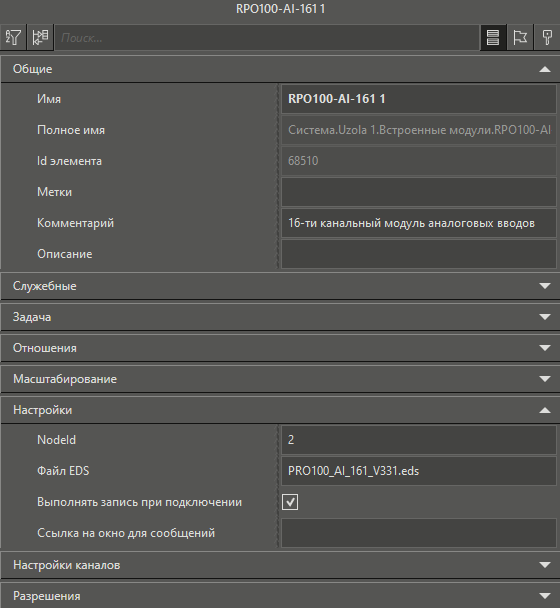Click the RPO100-AI-161 1 panel title
This screenshot has width=560, height=608.
point(280,9)
